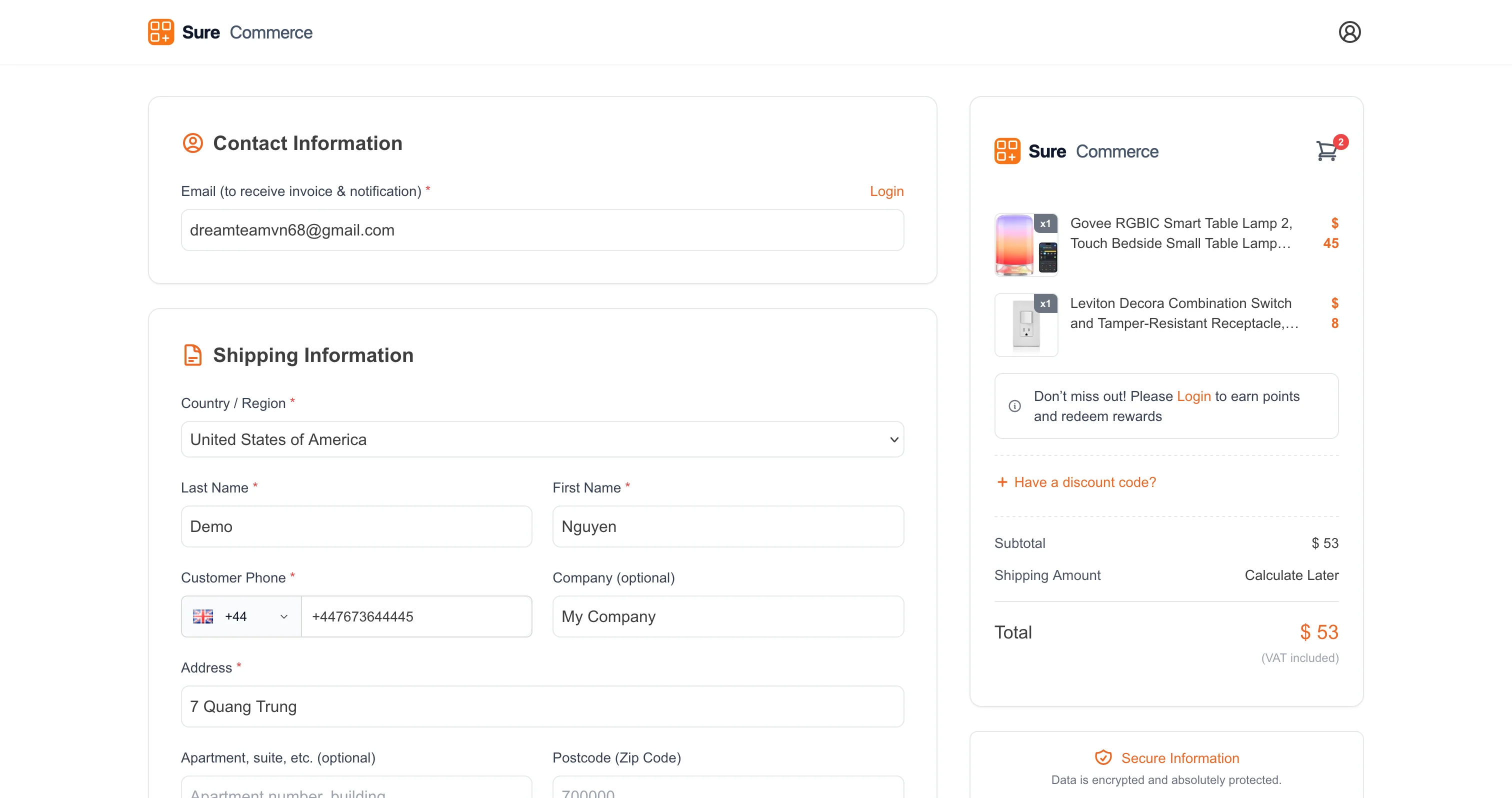The height and width of the screenshot is (798, 1512).
Task: Click the Sure Commerce logo in order summary
Action: (x=1076, y=151)
